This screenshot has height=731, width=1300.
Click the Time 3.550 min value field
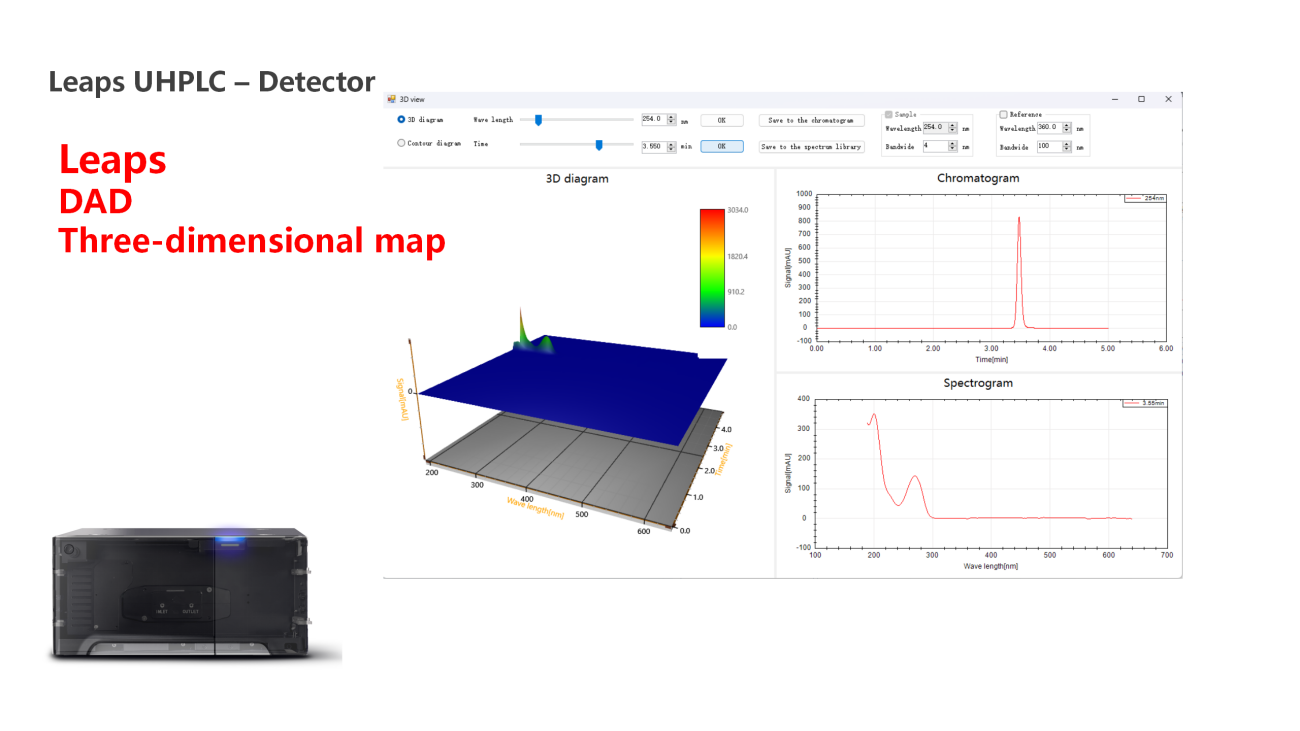click(x=654, y=146)
